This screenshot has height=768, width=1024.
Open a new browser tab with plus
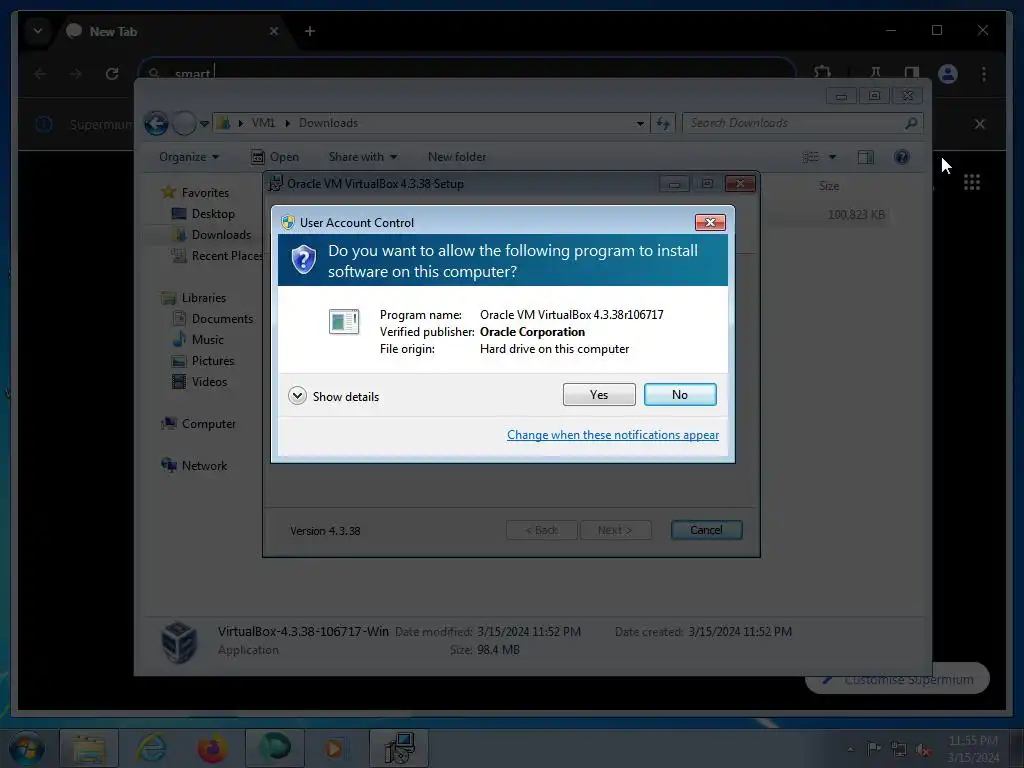310,31
